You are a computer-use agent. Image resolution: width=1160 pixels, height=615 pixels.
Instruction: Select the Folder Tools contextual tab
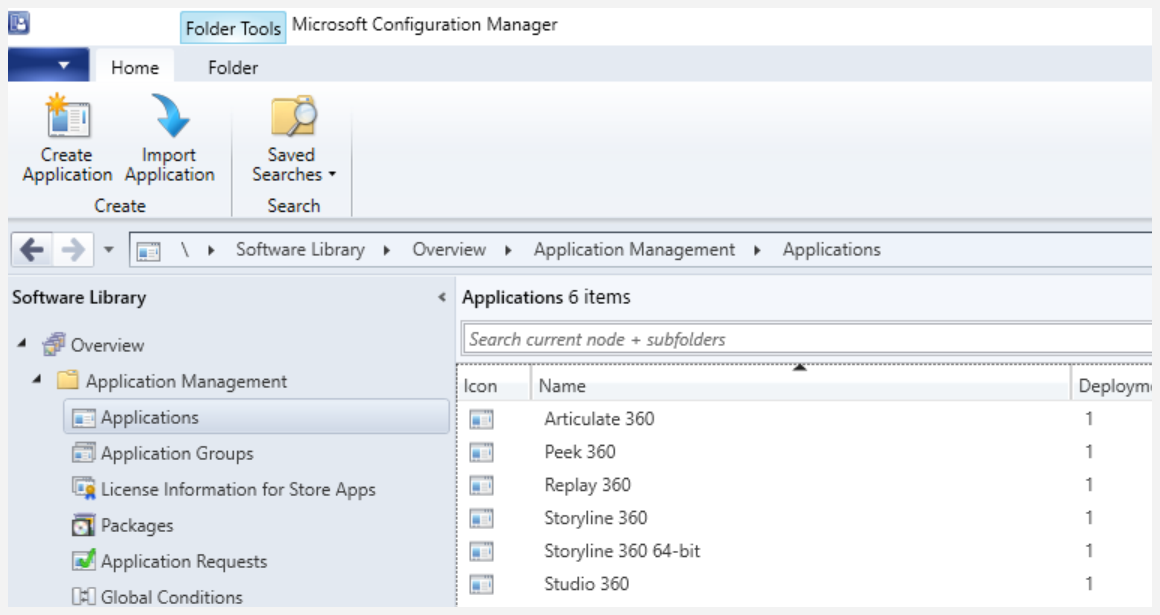click(233, 28)
